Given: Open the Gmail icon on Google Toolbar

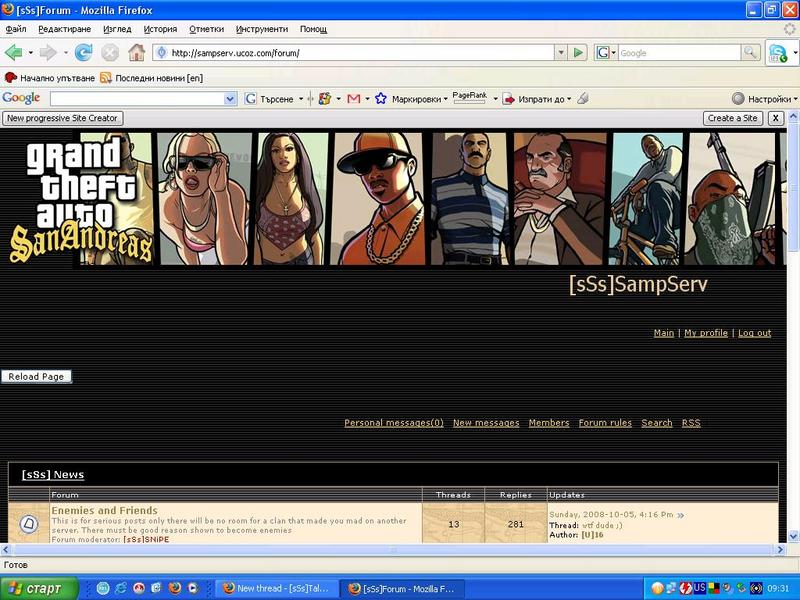Looking at the screenshot, I should pos(354,98).
